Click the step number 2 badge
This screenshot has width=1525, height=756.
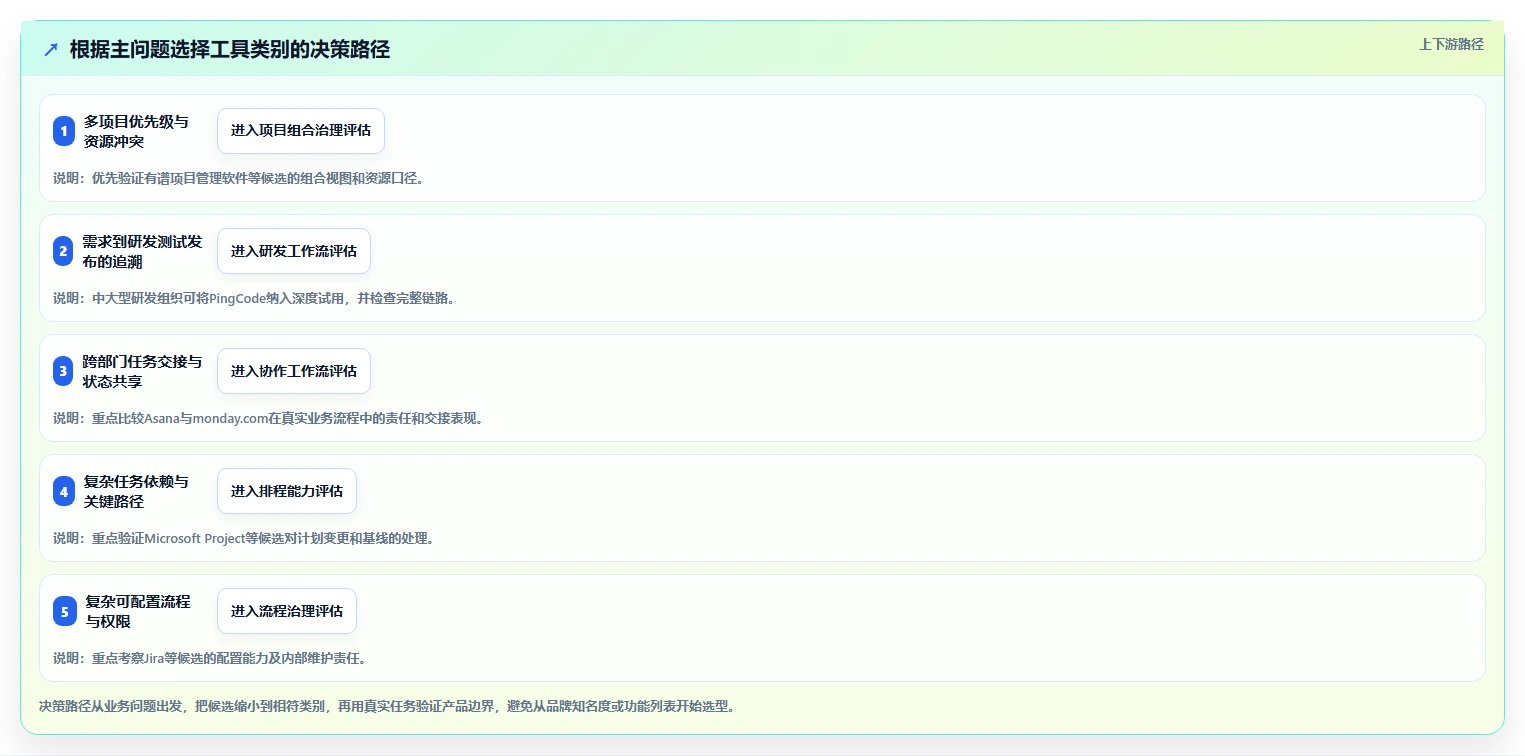coord(64,251)
